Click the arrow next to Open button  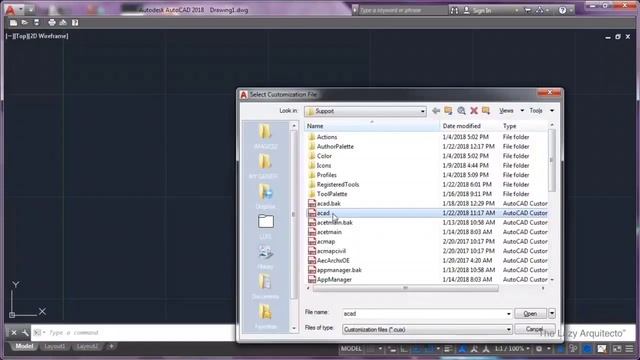(552, 313)
